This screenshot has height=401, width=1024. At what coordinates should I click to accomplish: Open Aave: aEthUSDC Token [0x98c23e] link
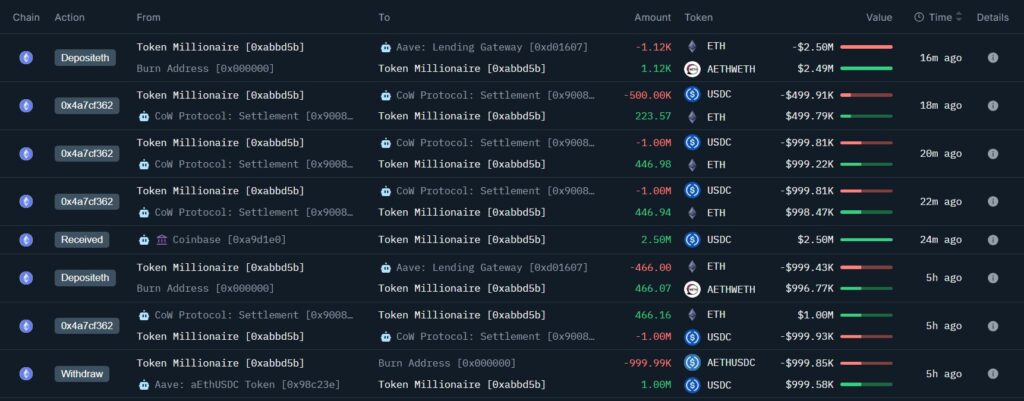[248, 385]
